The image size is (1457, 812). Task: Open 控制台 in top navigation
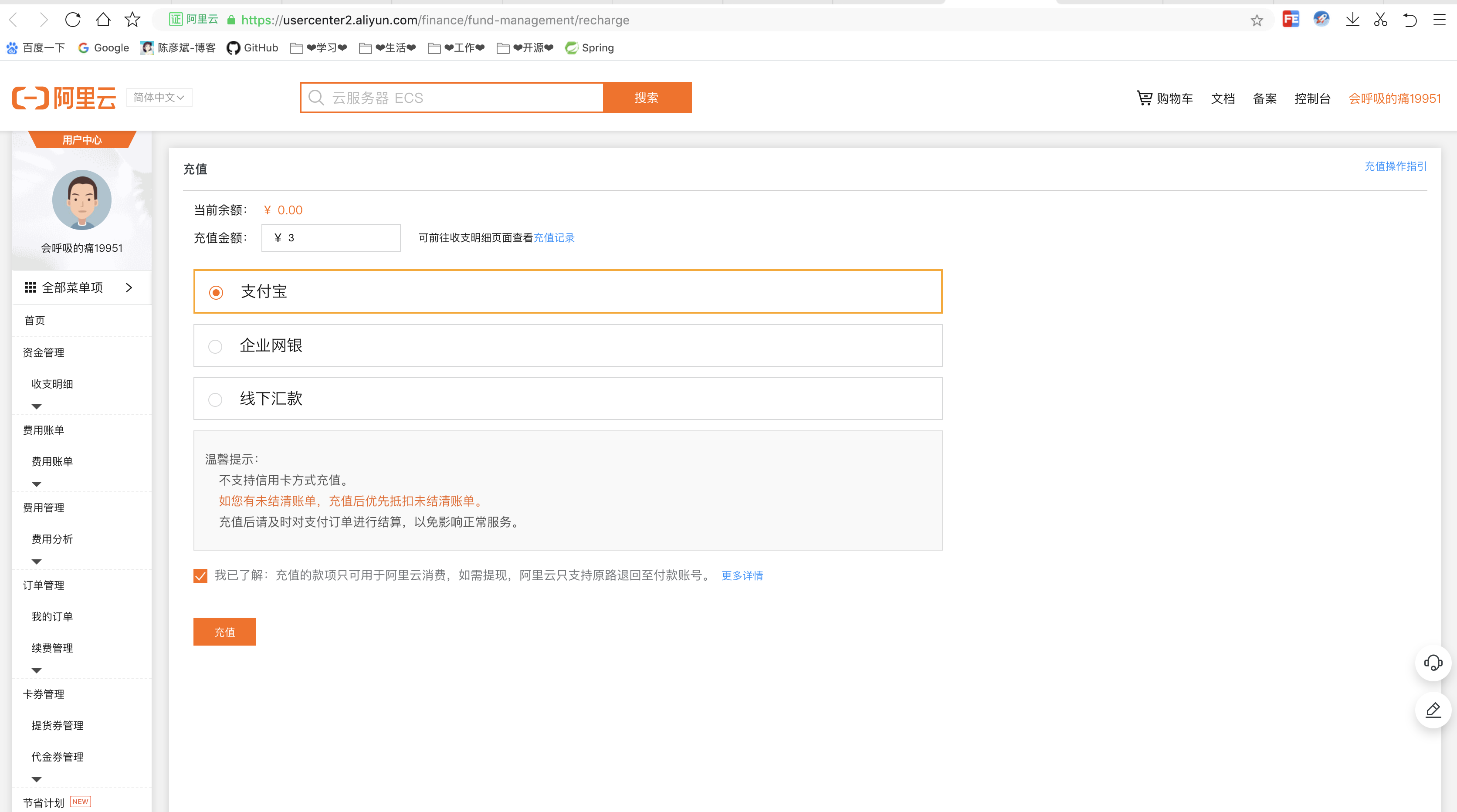(x=1312, y=98)
